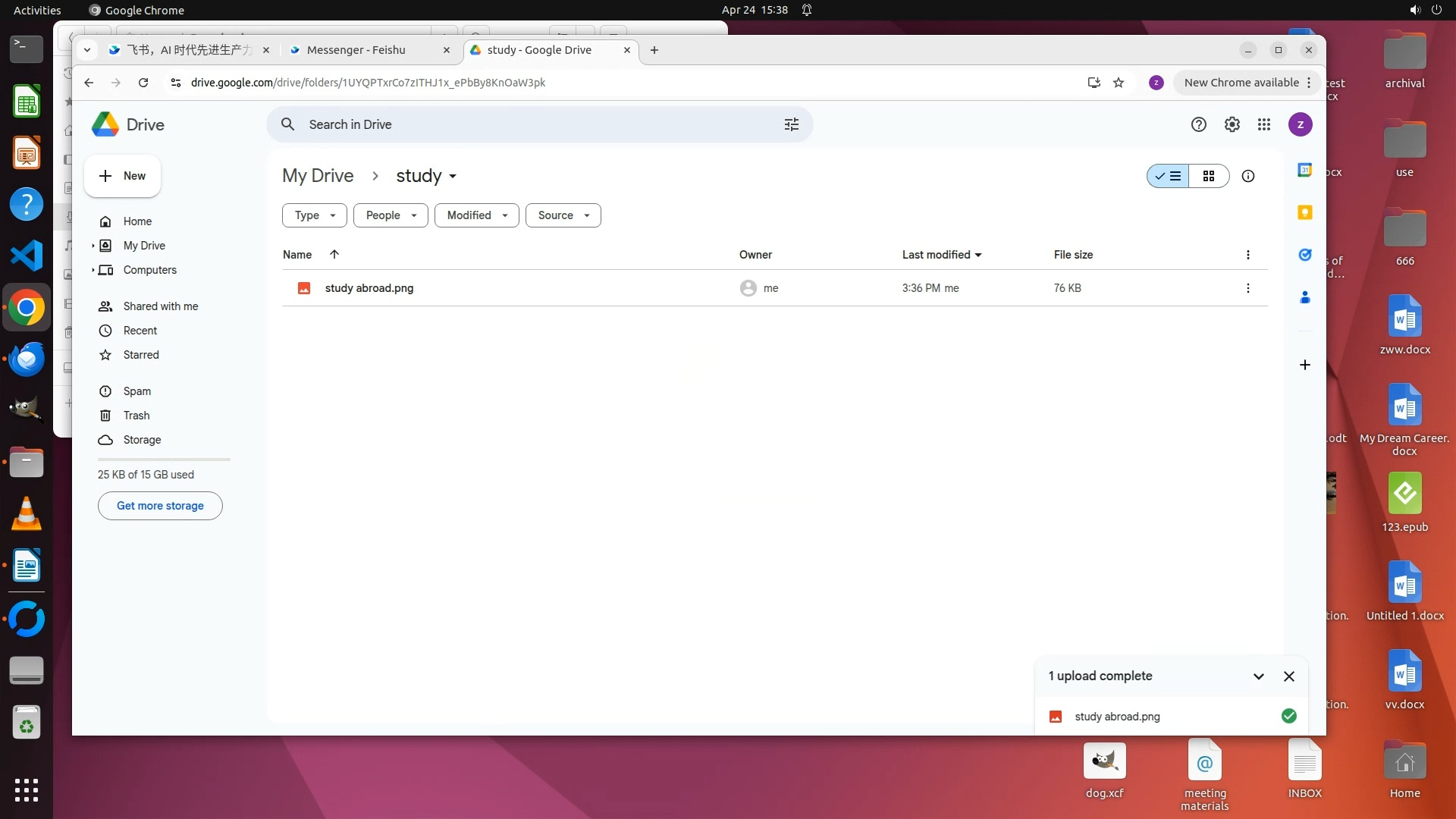Open Google Calendar side panel icon

(1304, 170)
